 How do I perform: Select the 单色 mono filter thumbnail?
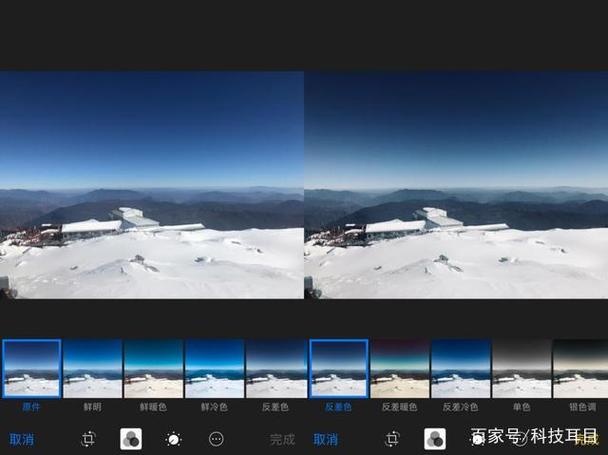pyautogui.click(x=522, y=368)
